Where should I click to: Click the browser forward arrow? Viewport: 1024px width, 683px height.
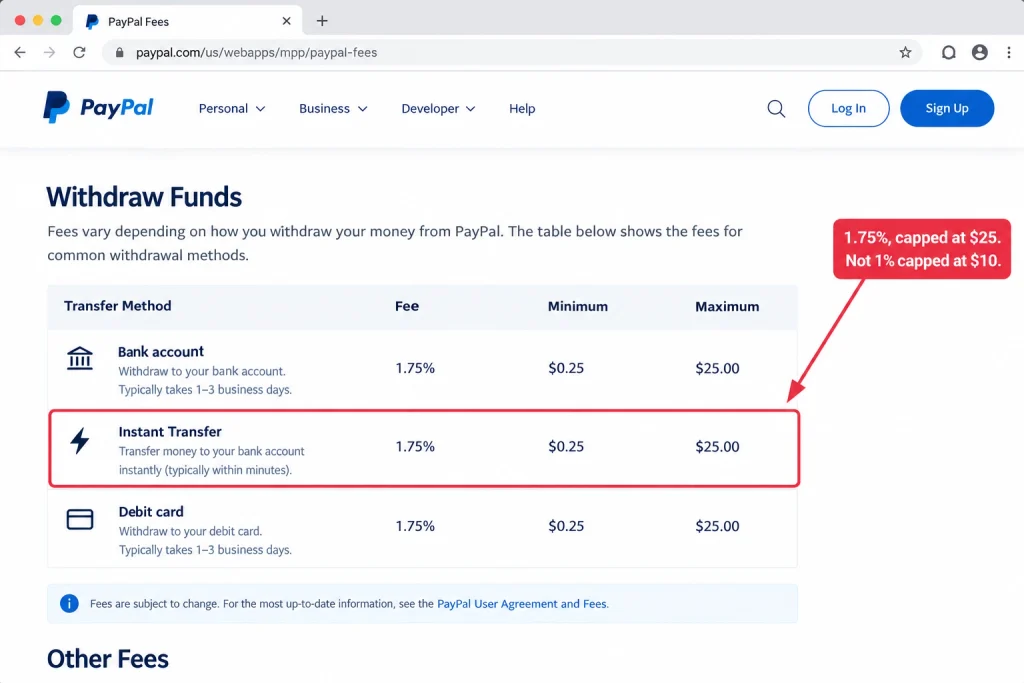(50, 52)
